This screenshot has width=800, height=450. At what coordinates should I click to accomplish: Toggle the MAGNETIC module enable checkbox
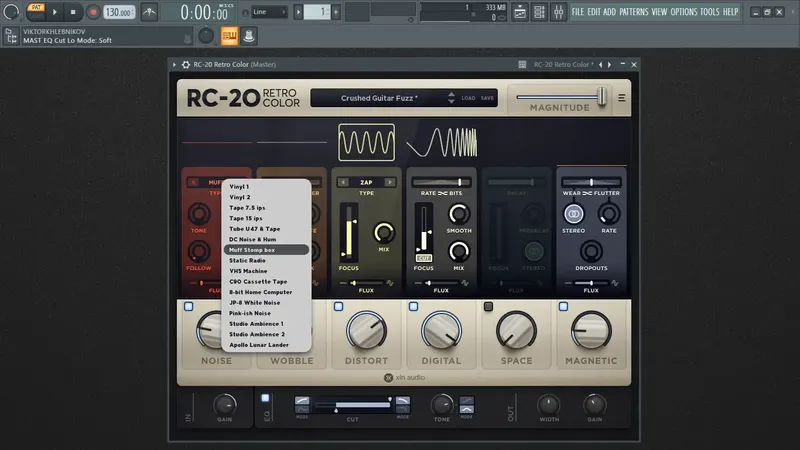(563, 307)
